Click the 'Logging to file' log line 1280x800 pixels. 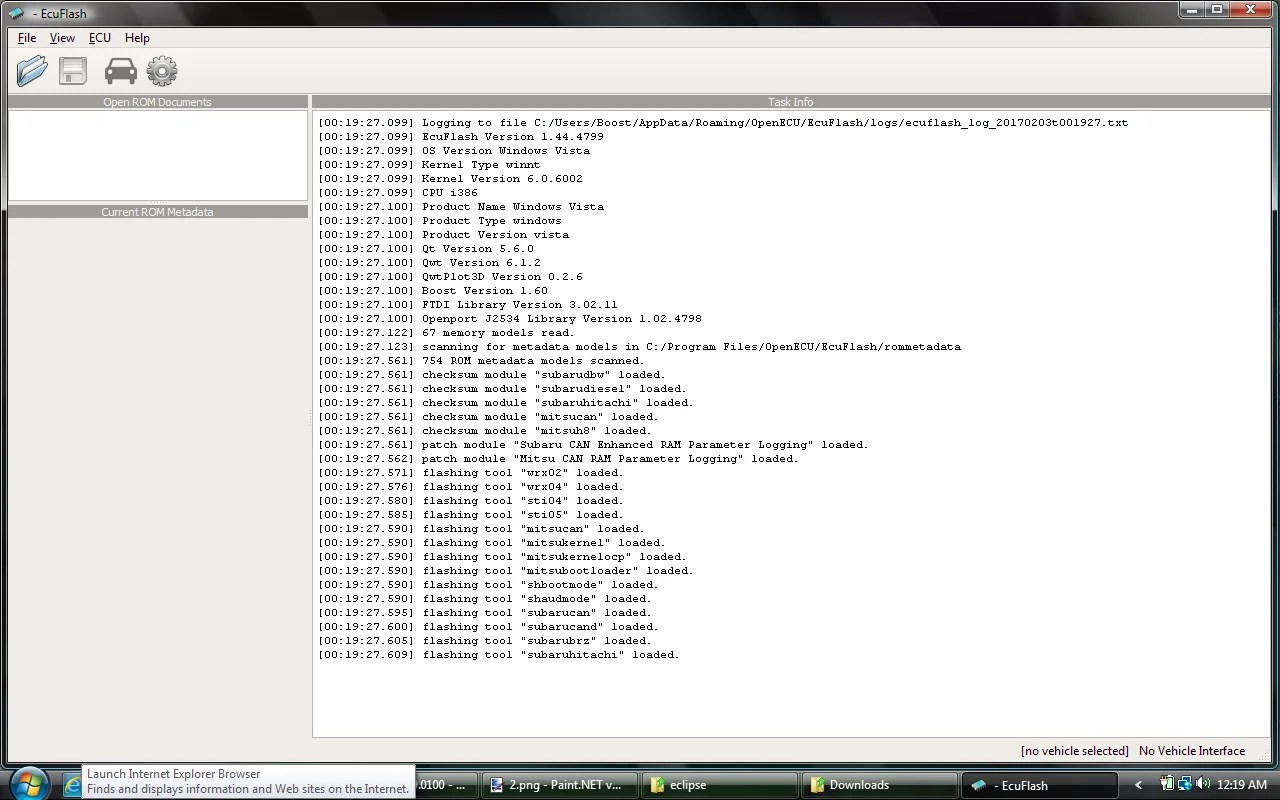(723, 123)
